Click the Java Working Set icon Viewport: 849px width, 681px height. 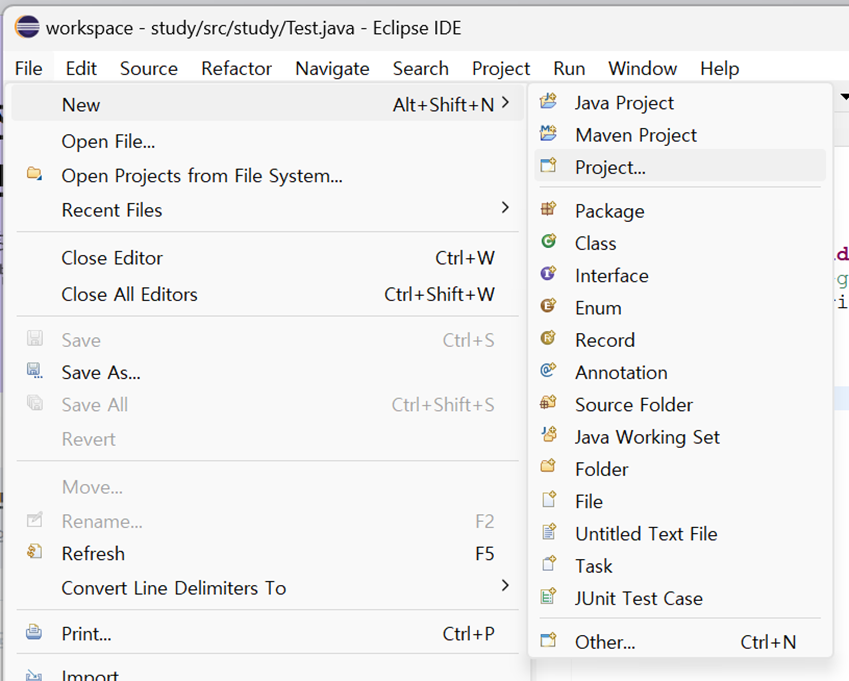548,434
